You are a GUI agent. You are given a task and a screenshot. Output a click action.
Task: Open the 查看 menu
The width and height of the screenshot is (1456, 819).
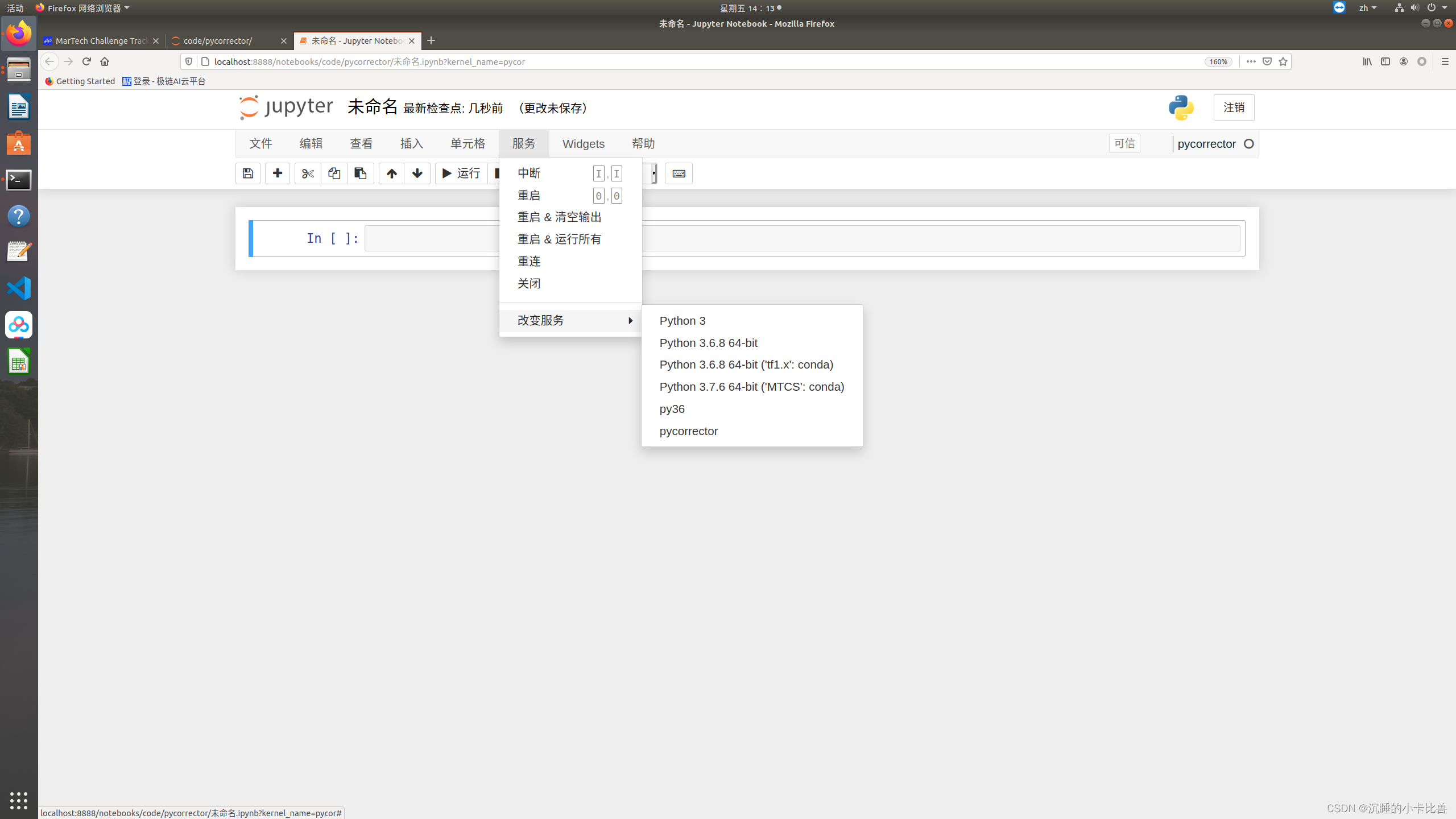(361, 143)
